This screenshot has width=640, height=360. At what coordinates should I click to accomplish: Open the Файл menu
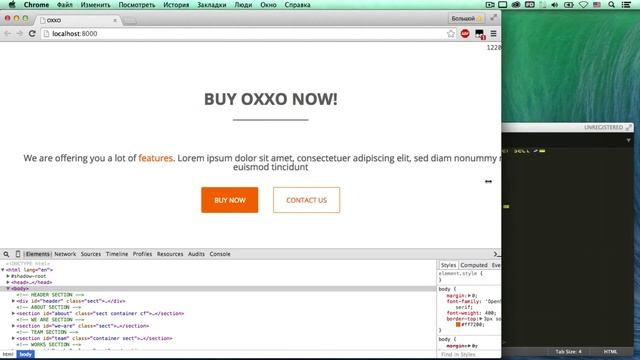(x=64, y=5)
